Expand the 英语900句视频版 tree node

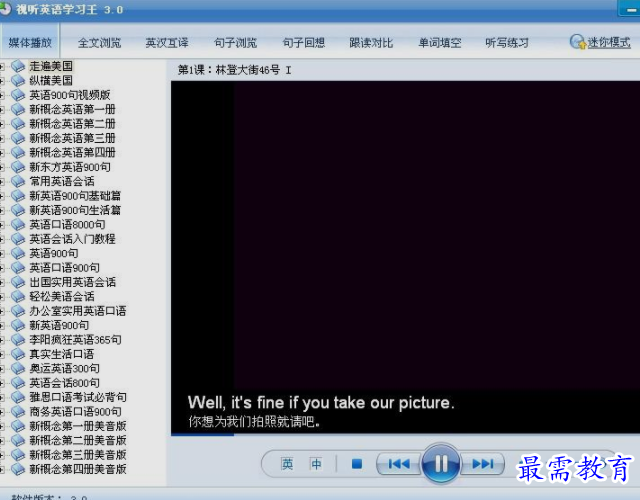[x=2, y=95]
